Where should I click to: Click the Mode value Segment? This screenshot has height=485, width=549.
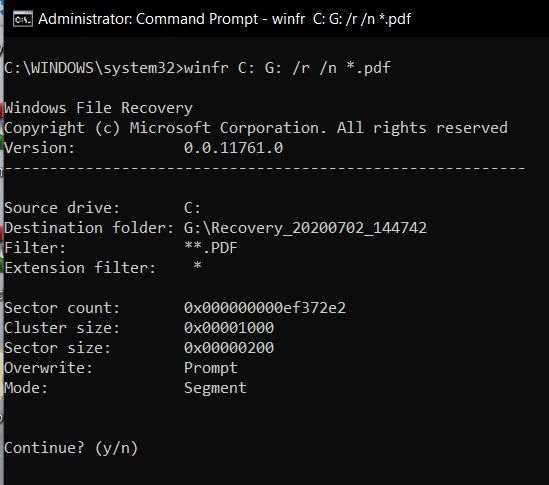[215, 388]
